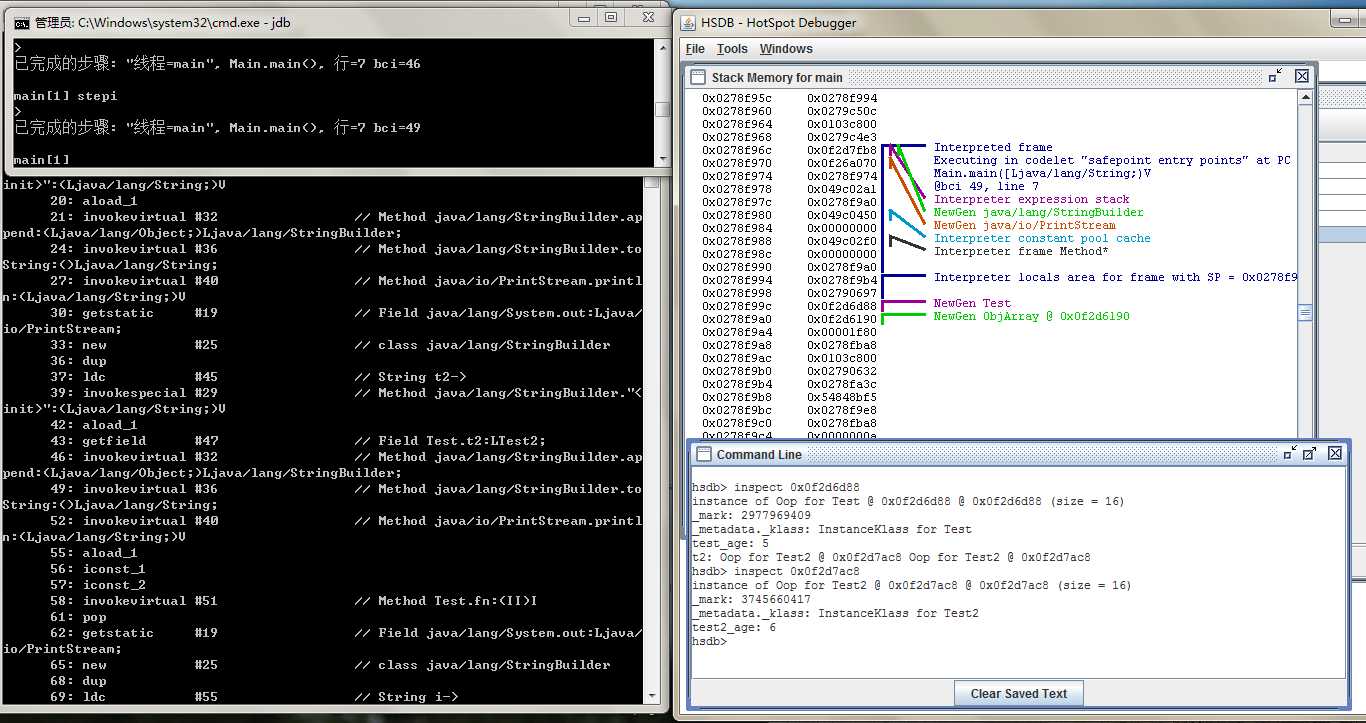Select 'Interpreter locals area for frame' annotation

click(x=1116, y=277)
